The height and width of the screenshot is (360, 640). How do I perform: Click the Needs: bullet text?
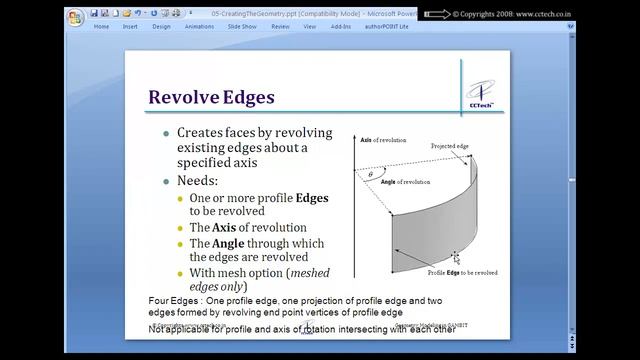click(198, 181)
